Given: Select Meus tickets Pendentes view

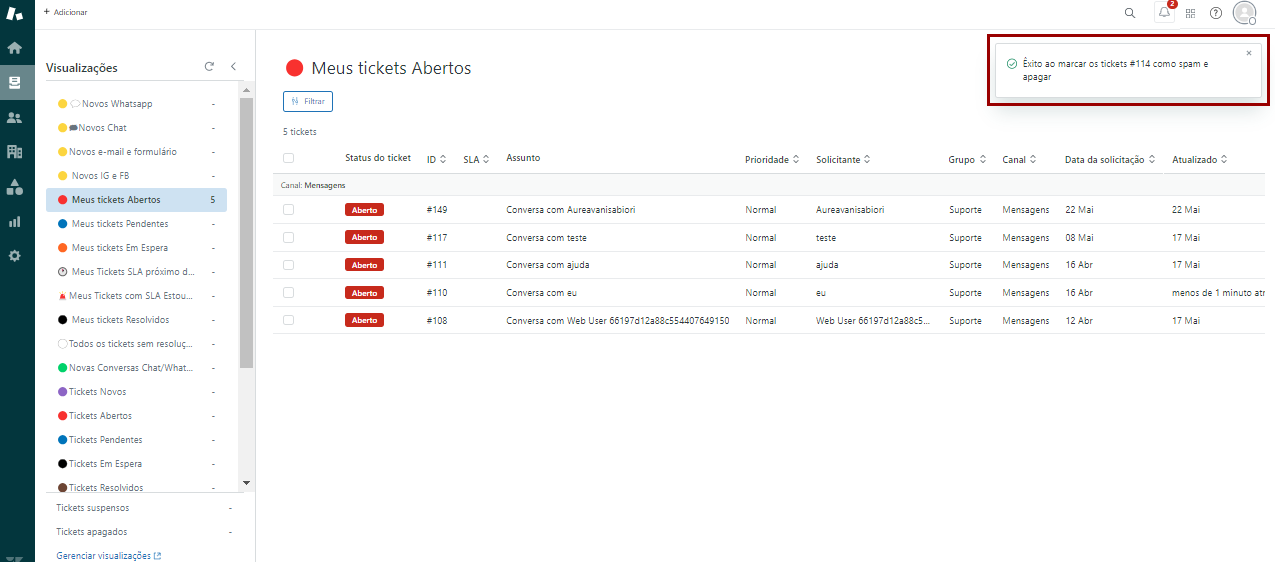Looking at the screenshot, I should pos(120,224).
